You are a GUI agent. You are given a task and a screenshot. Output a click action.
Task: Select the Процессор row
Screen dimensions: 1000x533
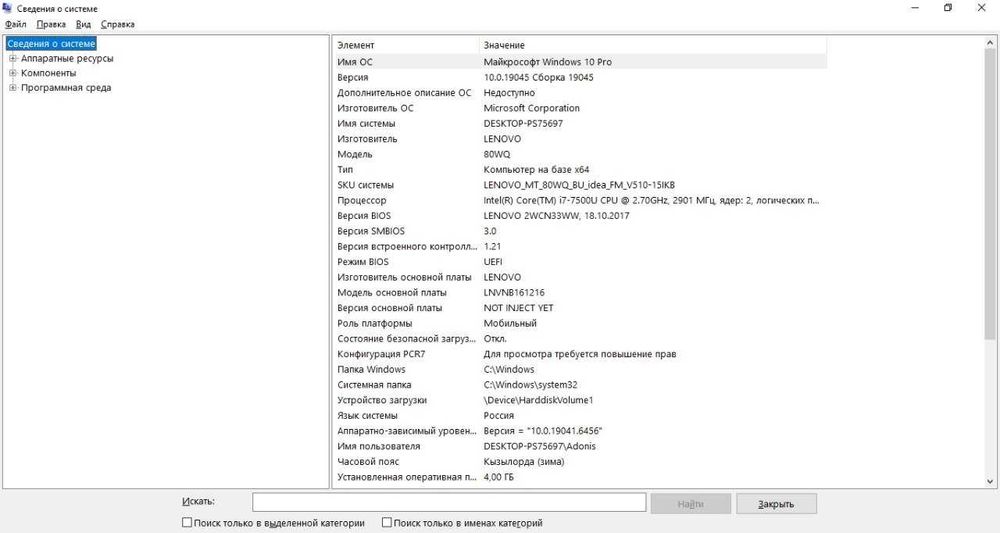pyautogui.click(x=580, y=200)
